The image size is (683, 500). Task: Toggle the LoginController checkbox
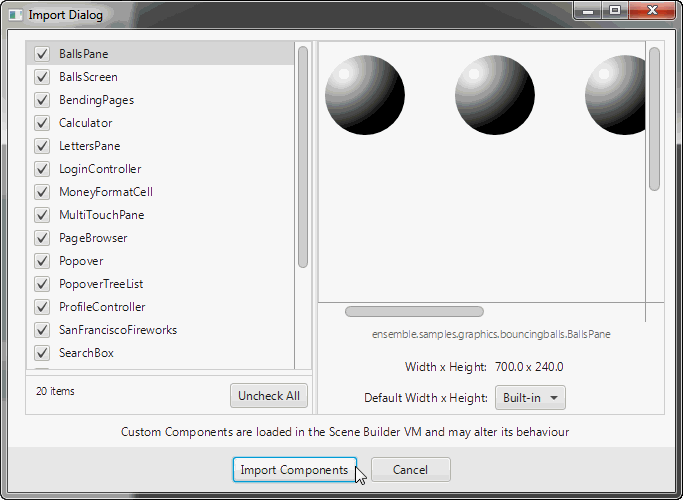42,169
